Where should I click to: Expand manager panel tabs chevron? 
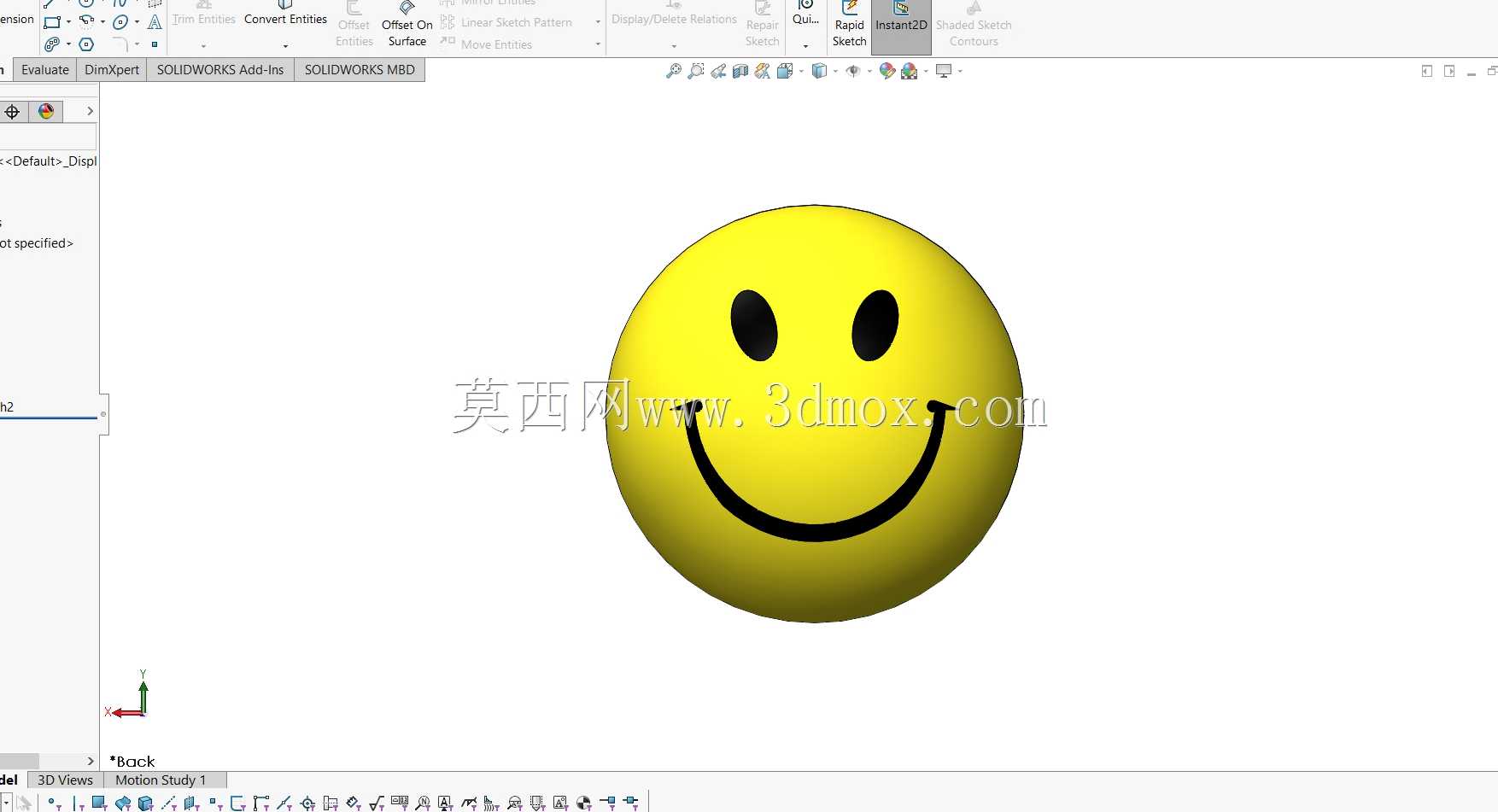click(90, 112)
